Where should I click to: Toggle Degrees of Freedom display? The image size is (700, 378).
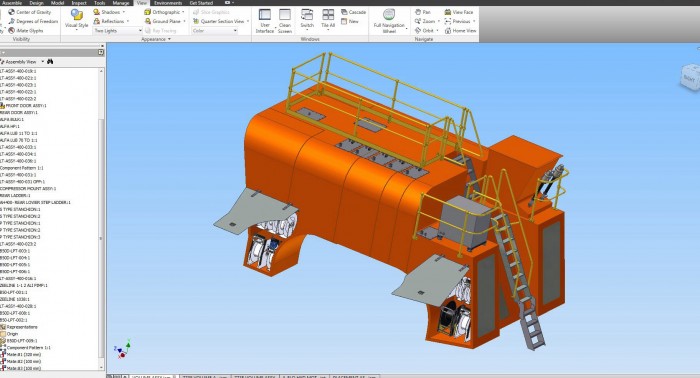(33, 21)
